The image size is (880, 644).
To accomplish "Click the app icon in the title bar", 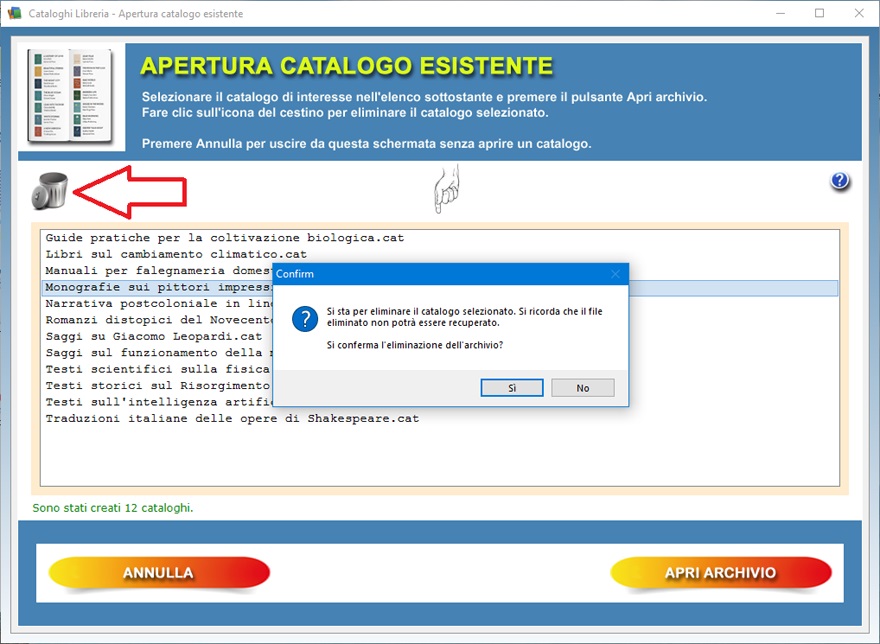I will point(14,14).
